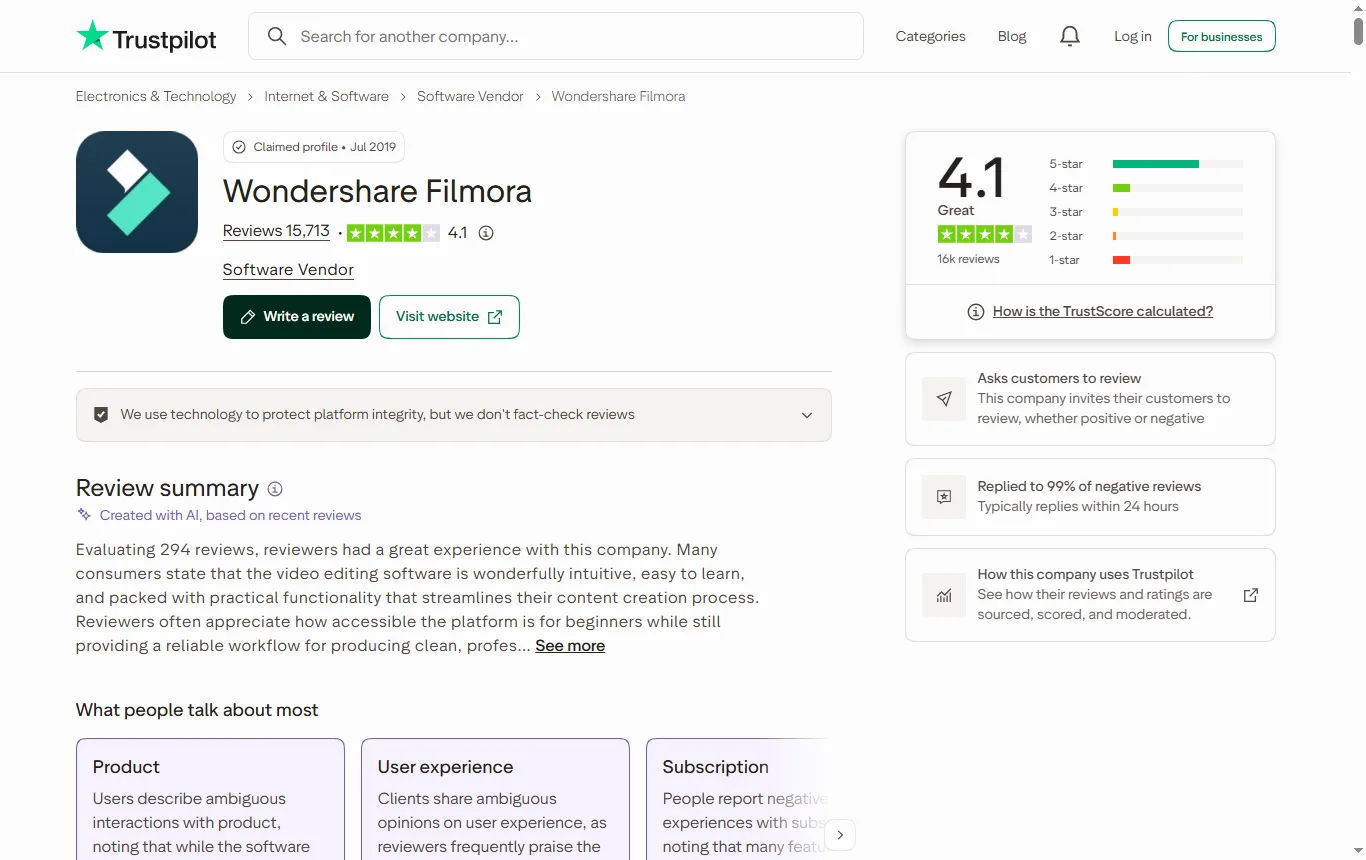Expand the platform integrity notice chevron
The height and width of the screenshot is (860, 1366).
tap(807, 415)
